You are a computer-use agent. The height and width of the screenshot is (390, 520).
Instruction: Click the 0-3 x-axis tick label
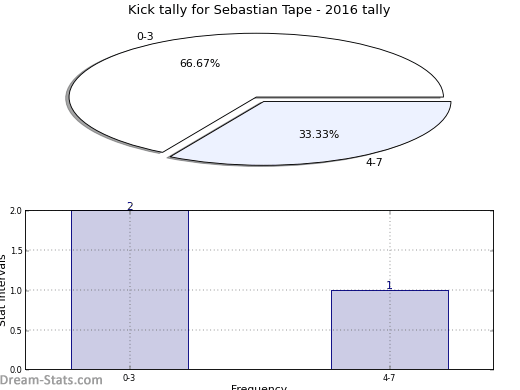click(x=129, y=378)
